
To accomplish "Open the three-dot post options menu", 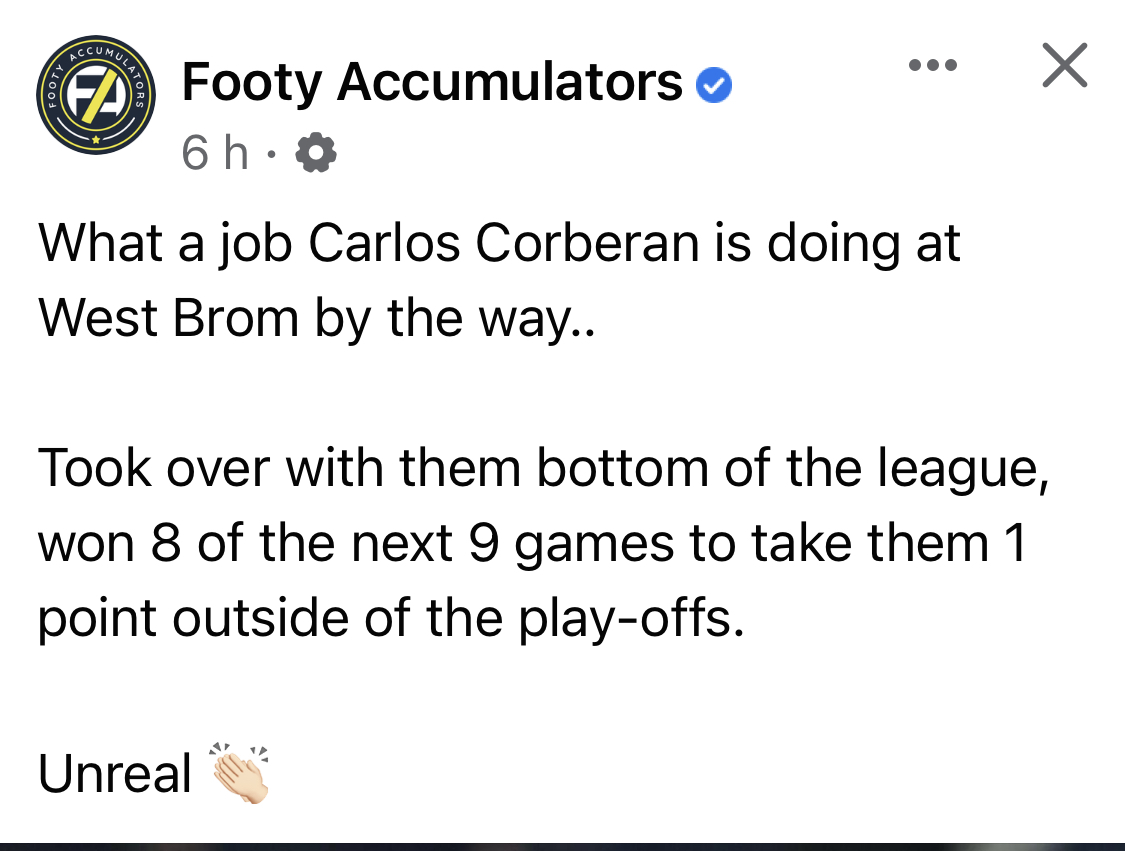I will click(933, 65).
